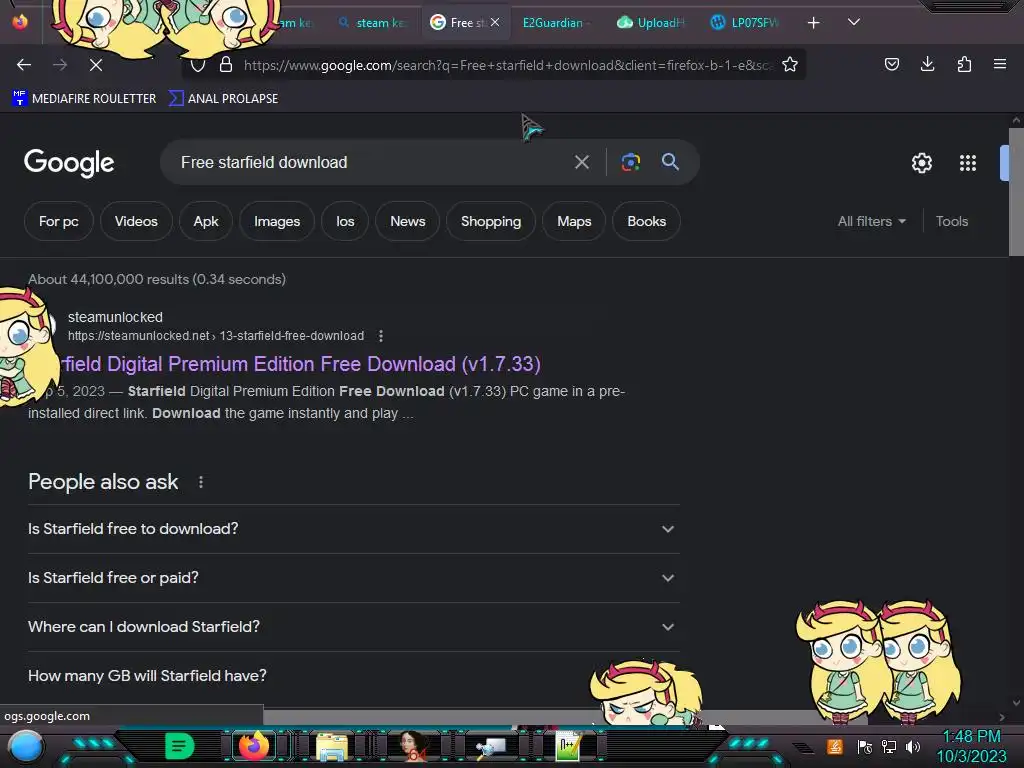Open the second bookmark on the bookmarks toolbar
1024x768 pixels.
point(224,99)
